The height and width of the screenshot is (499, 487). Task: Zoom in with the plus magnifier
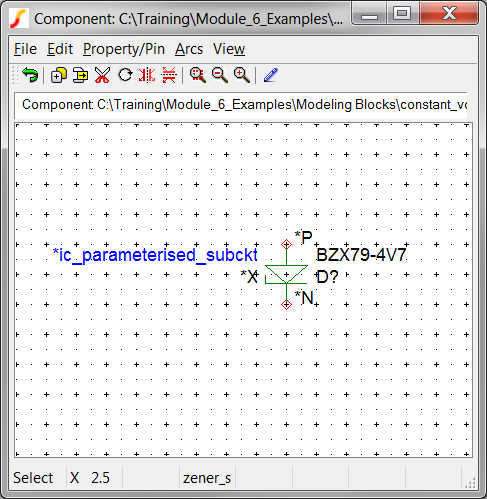pyautogui.click(x=242, y=75)
